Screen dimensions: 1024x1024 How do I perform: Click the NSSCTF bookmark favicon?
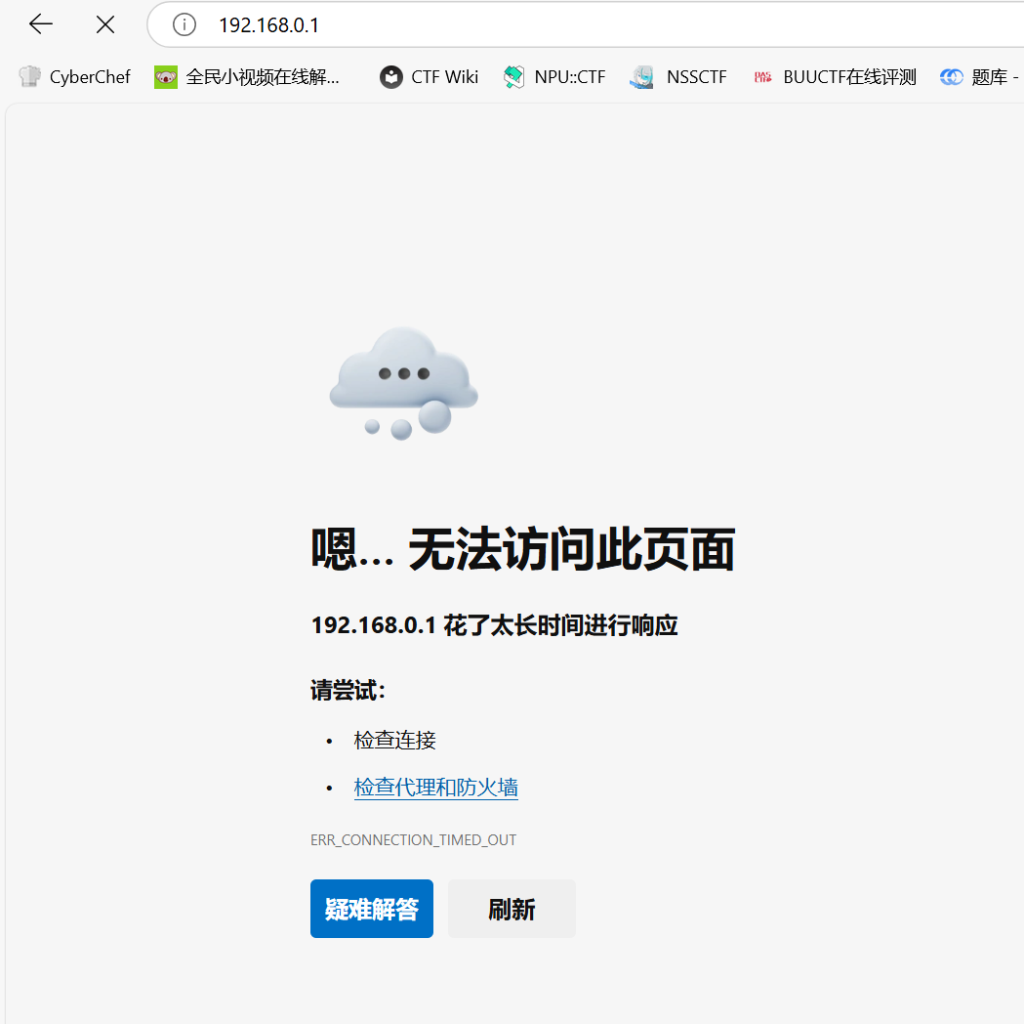click(642, 77)
